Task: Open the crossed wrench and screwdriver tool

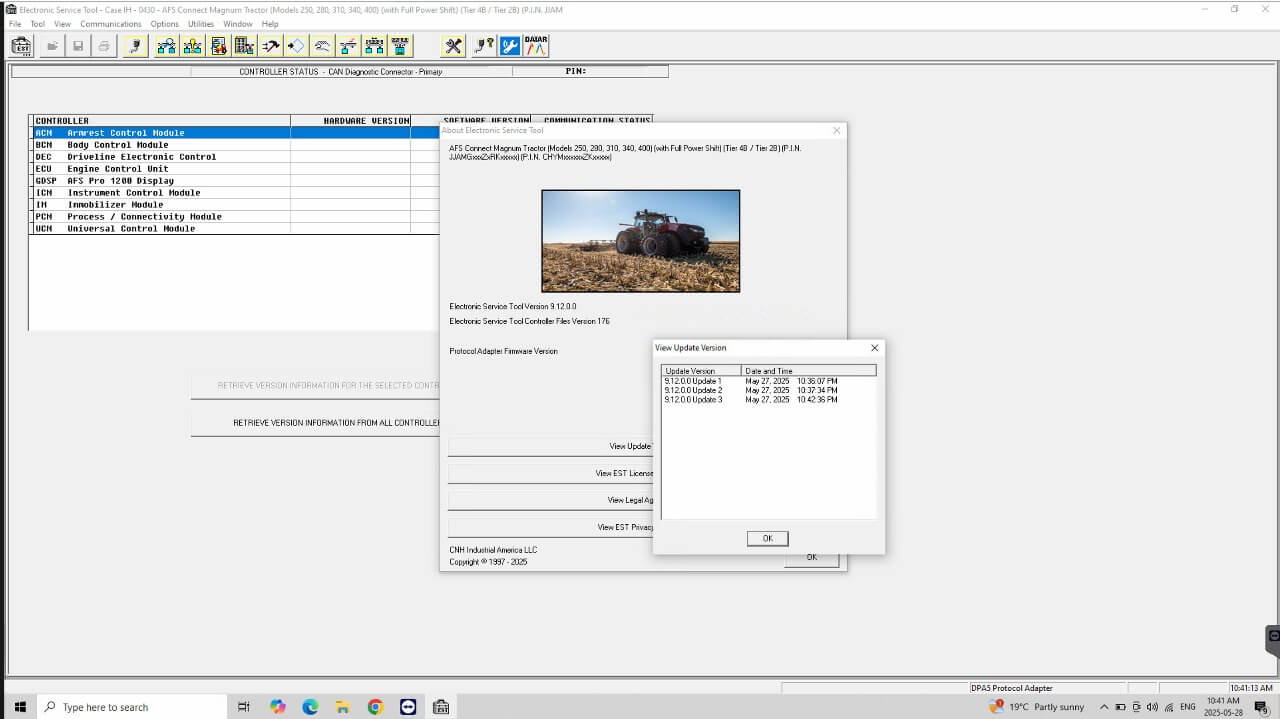Action: click(453, 46)
